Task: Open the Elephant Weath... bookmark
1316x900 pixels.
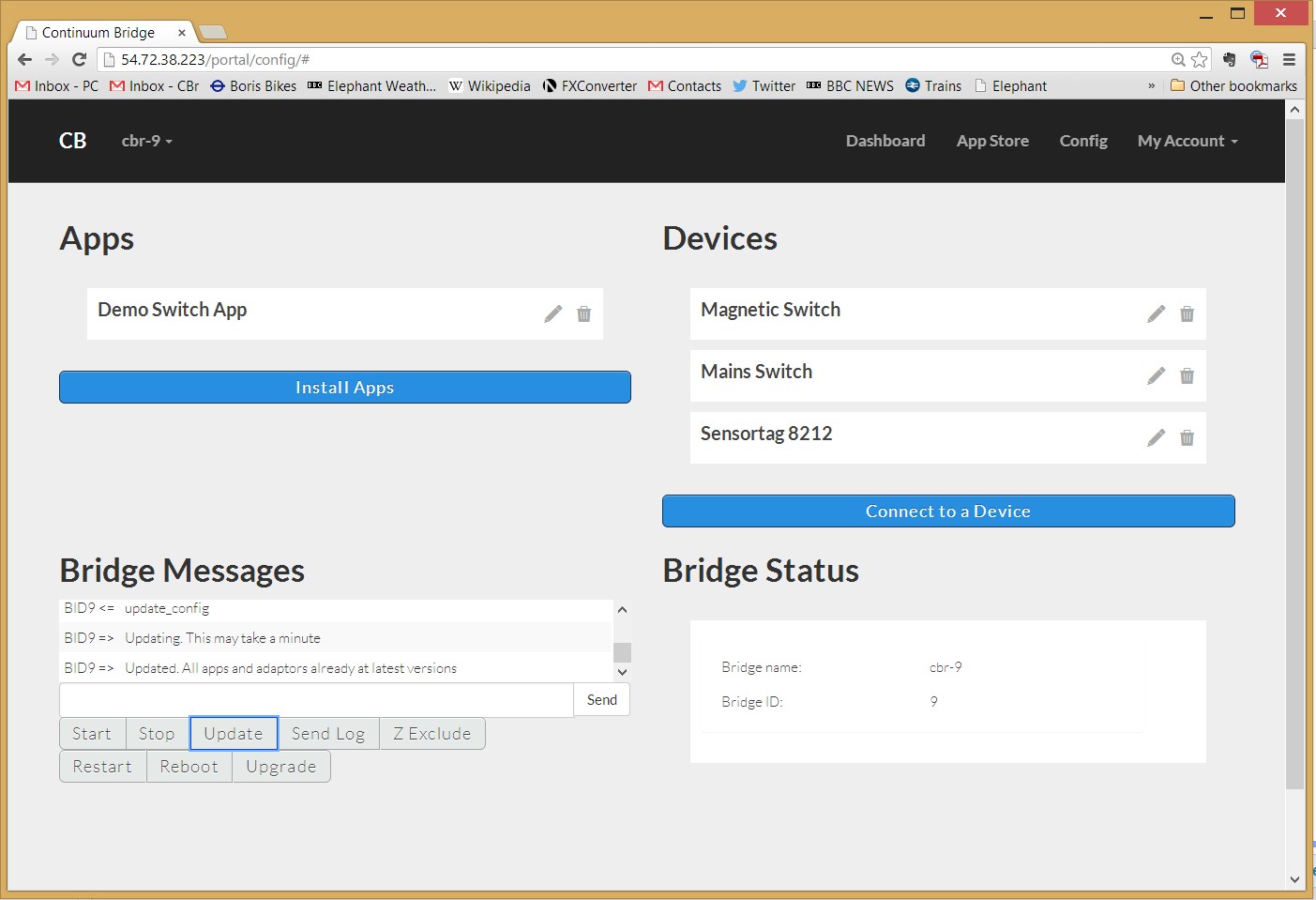Action: [x=372, y=85]
